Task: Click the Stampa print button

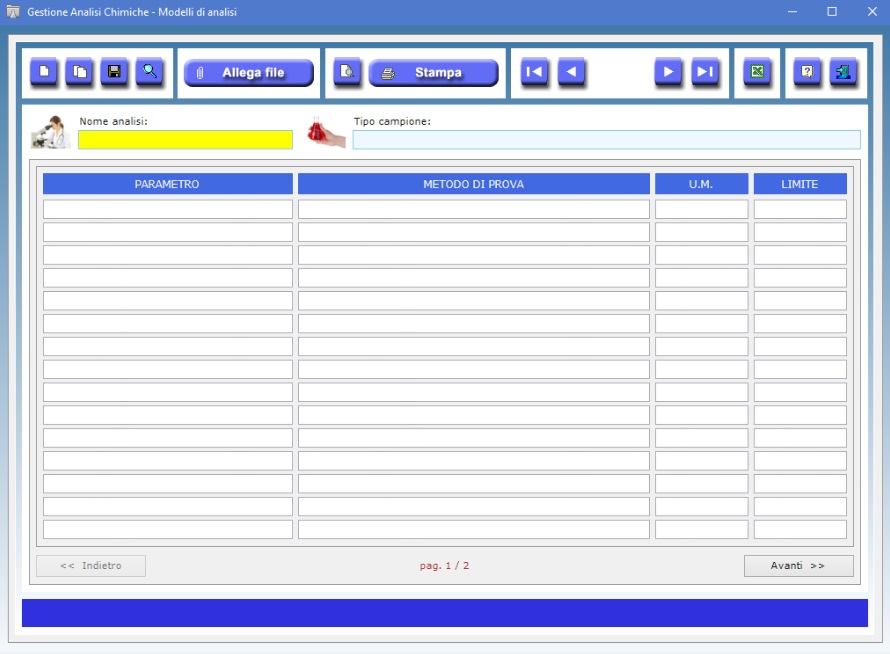Action: 434,73
